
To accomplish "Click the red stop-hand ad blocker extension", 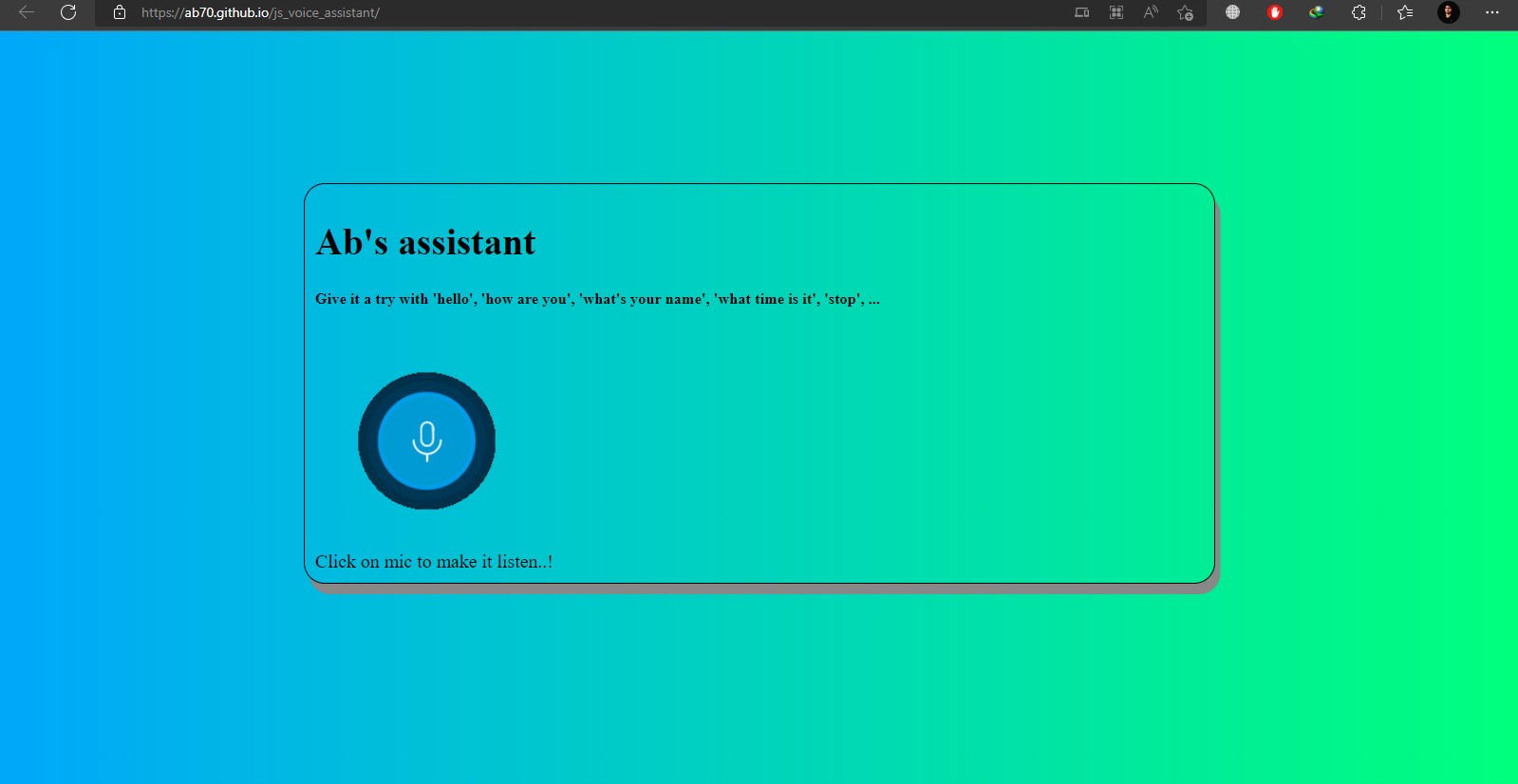I will coord(1275,12).
